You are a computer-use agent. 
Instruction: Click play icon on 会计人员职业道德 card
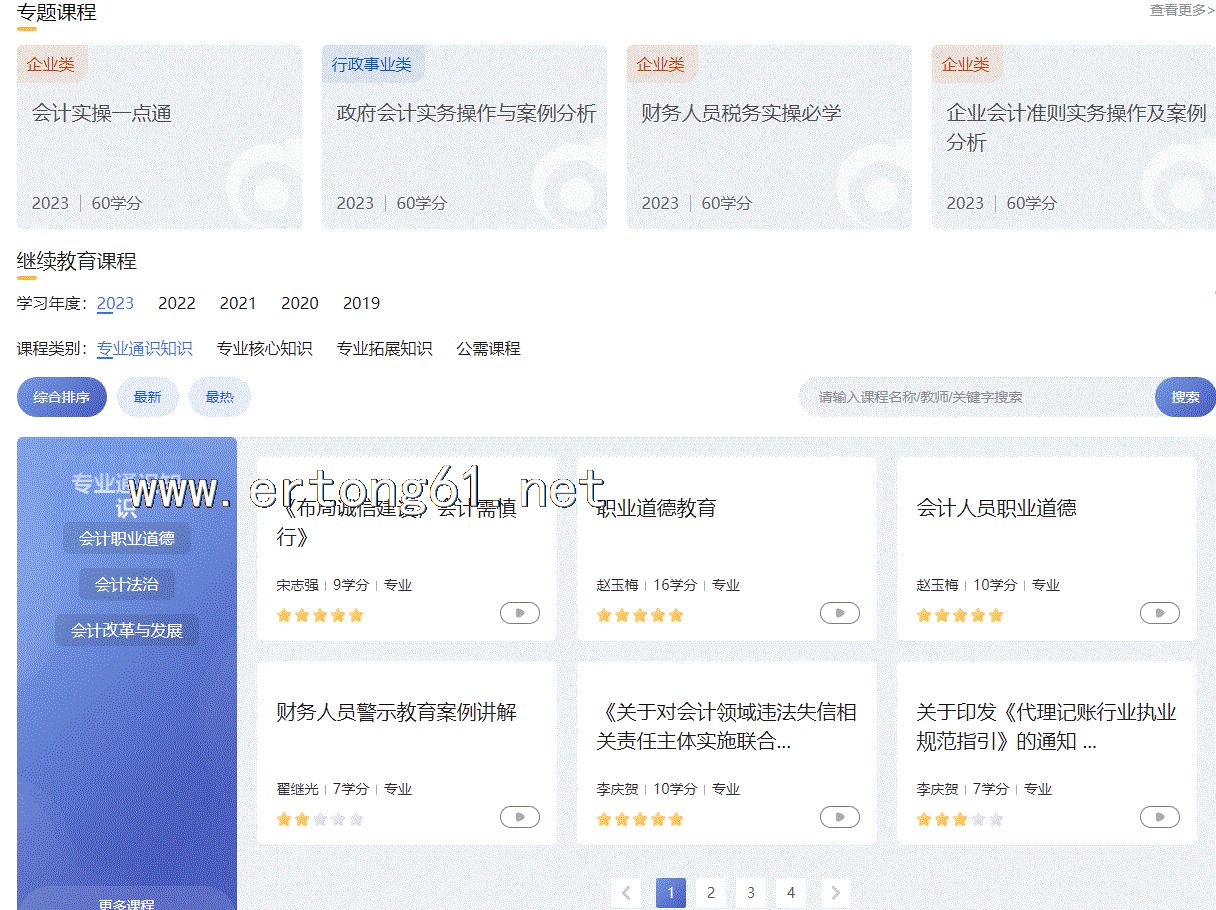(x=1159, y=613)
